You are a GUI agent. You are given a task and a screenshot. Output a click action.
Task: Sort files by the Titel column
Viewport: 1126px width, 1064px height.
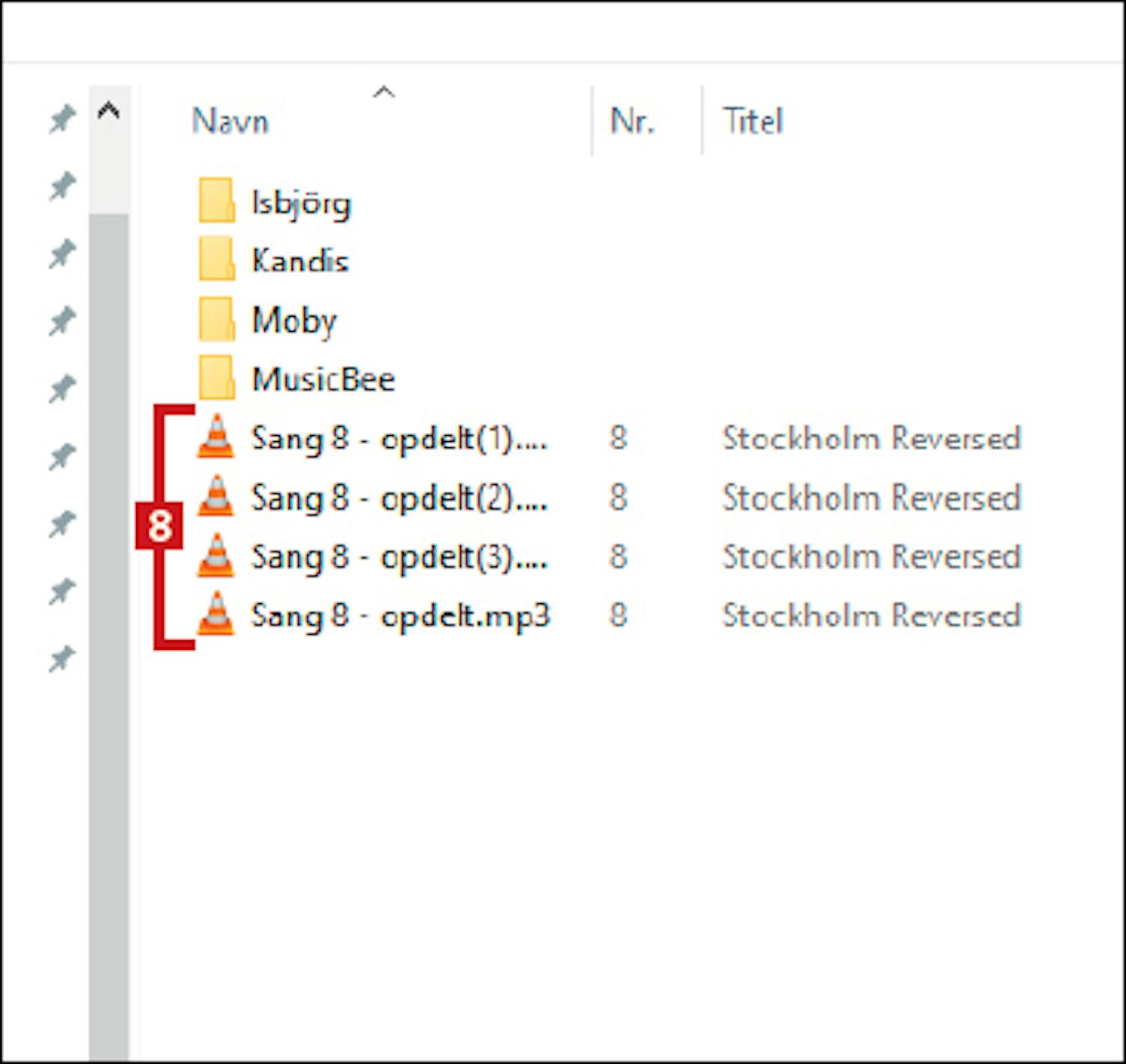tap(752, 122)
